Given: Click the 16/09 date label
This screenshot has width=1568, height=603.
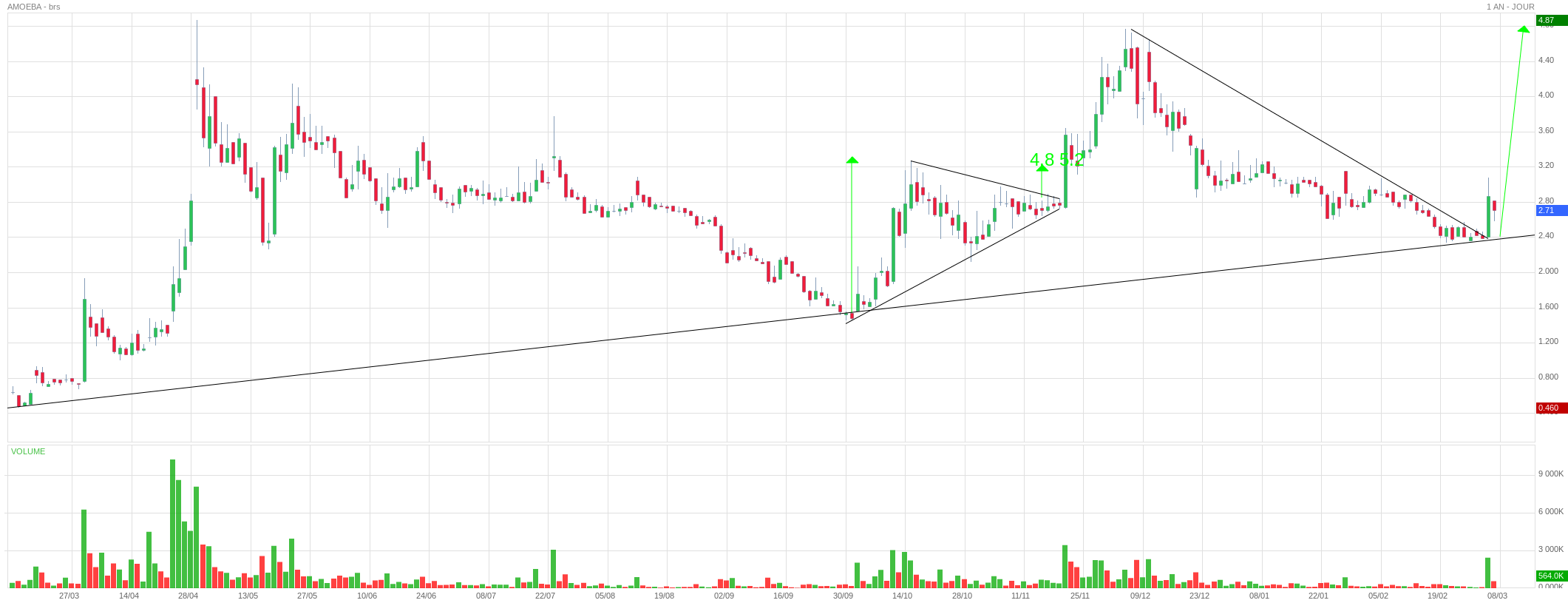Looking at the screenshot, I should (x=783, y=596).
